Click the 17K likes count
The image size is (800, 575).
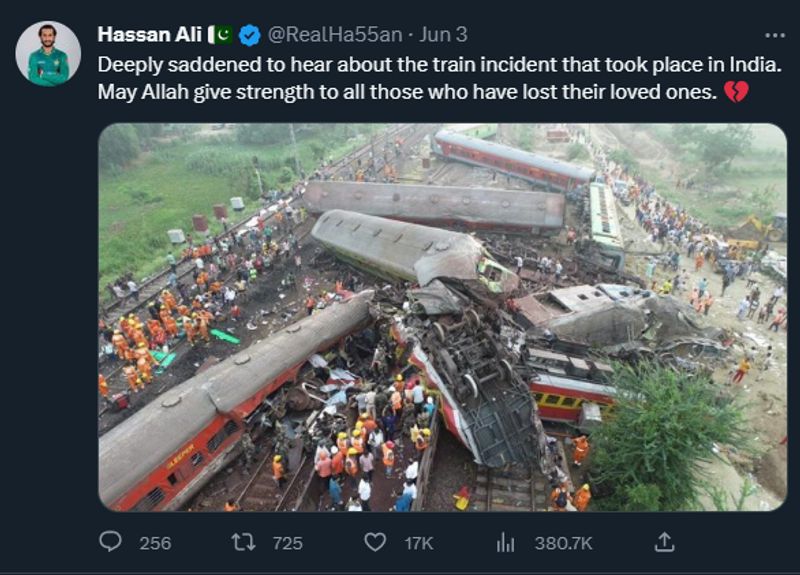coord(418,543)
